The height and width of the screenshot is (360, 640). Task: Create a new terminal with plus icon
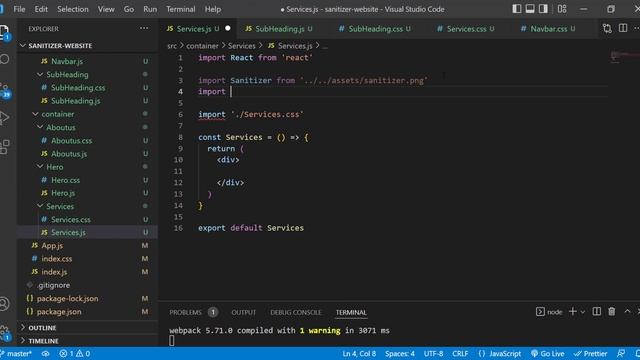[x=573, y=312]
